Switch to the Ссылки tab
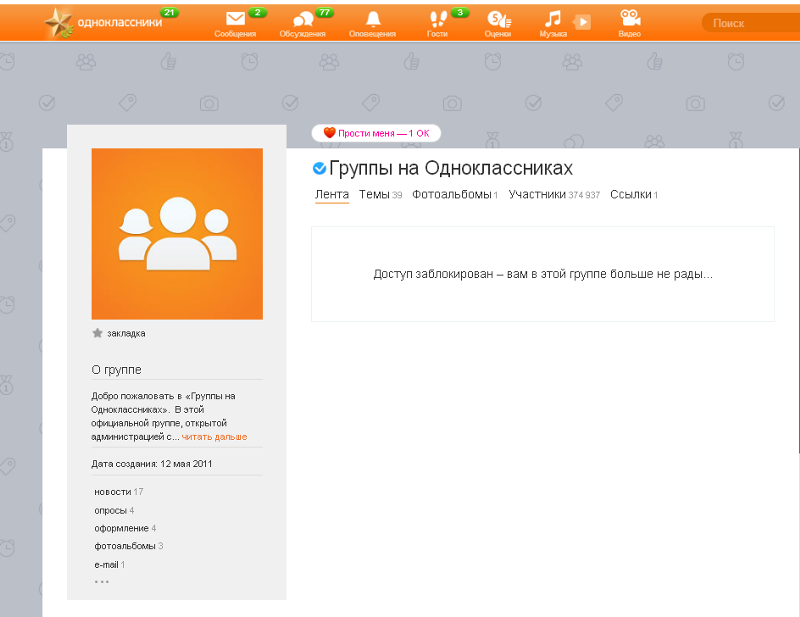This screenshot has width=800, height=617. coord(634,194)
